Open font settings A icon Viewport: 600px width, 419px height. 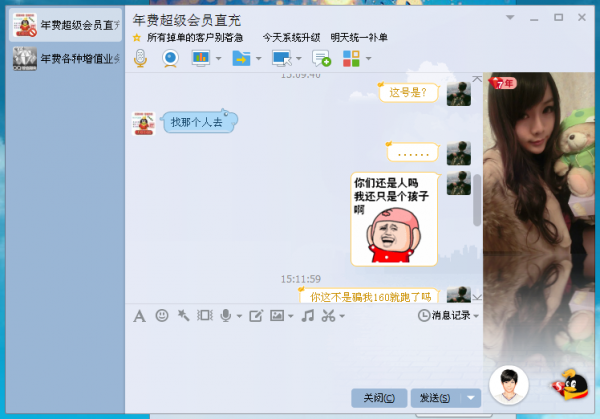click(139, 316)
